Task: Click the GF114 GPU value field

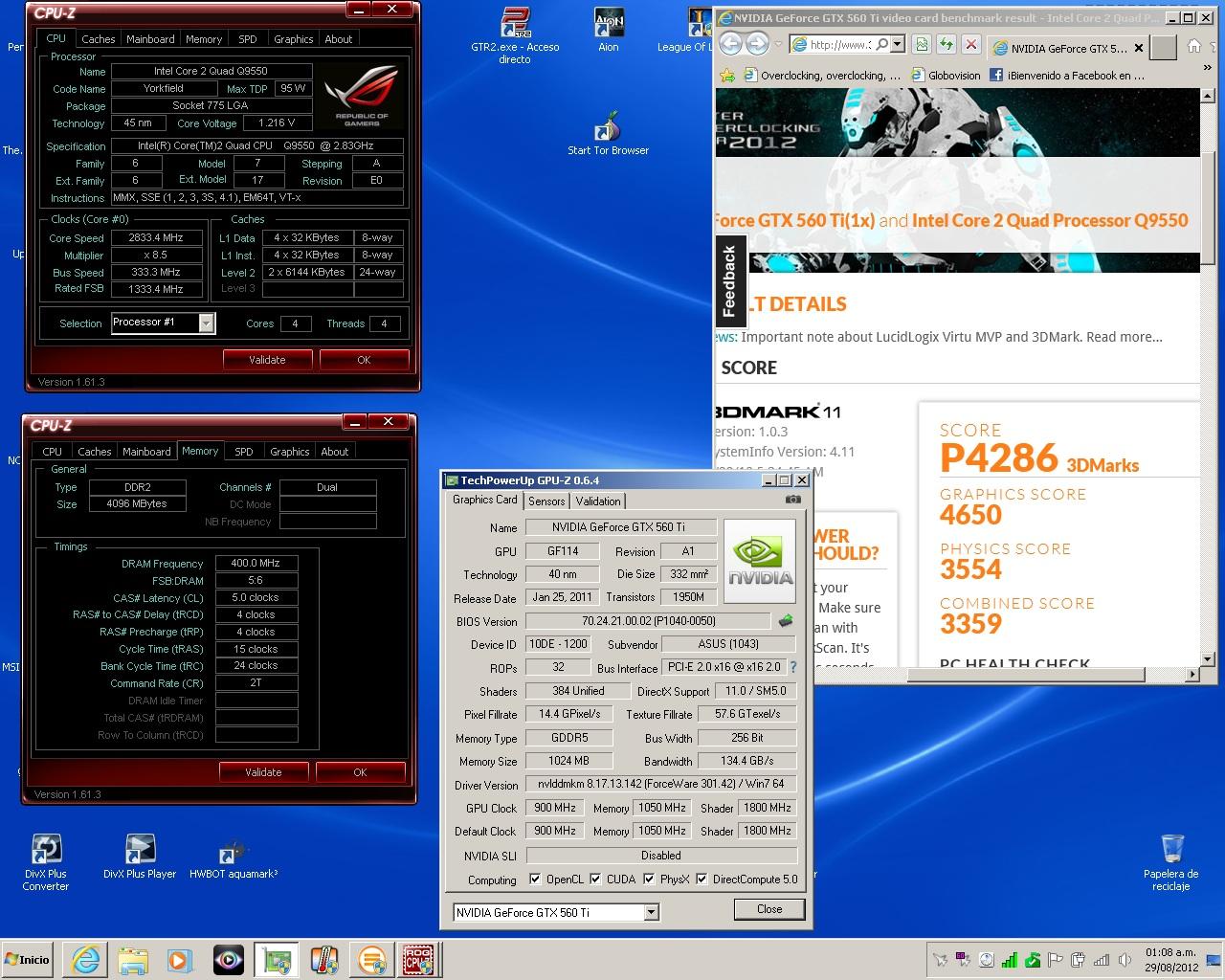Action: coord(562,551)
